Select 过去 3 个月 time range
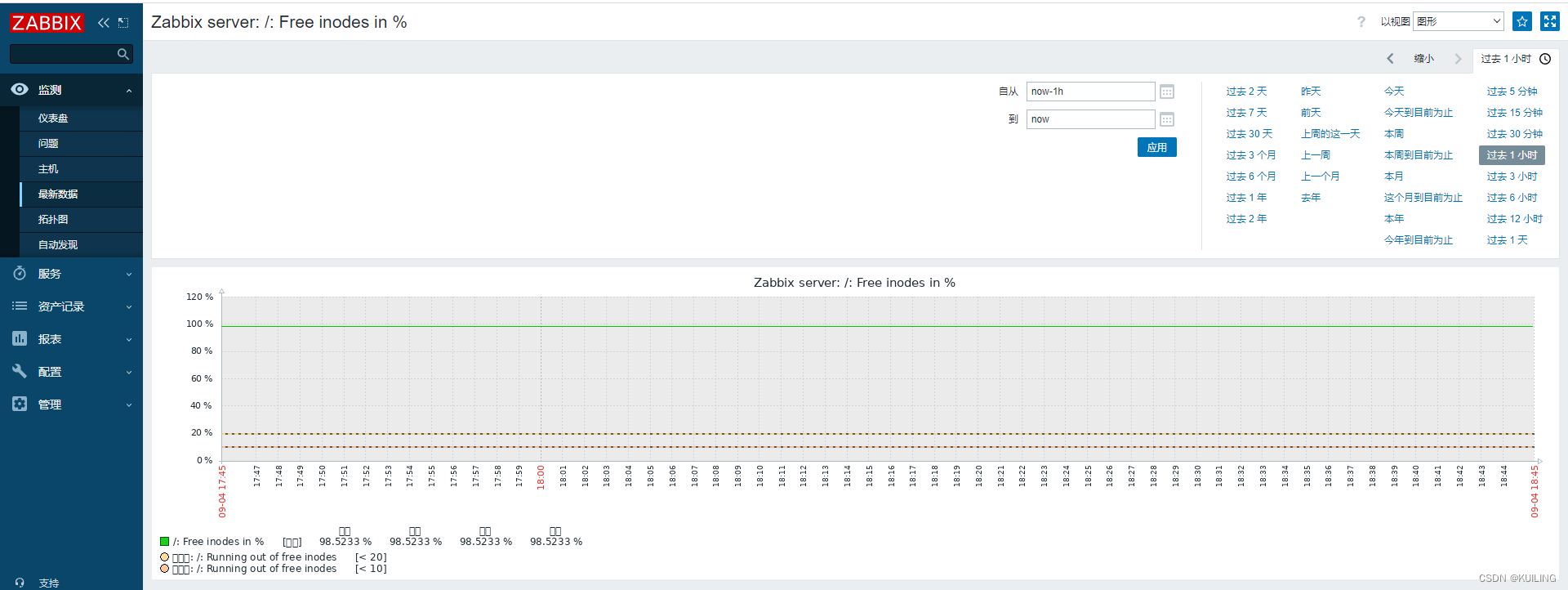Image resolution: width=1568 pixels, height=590 pixels. click(x=1251, y=155)
